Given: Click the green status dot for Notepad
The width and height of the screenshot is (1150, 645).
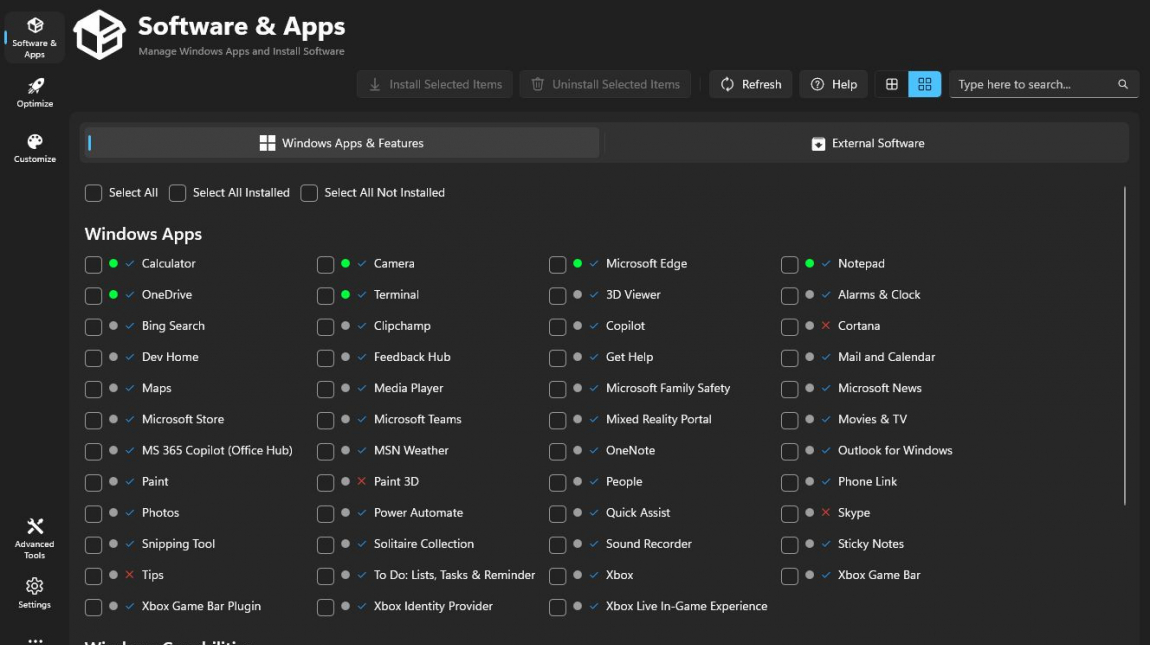Looking at the screenshot, I should pos(810,263).
